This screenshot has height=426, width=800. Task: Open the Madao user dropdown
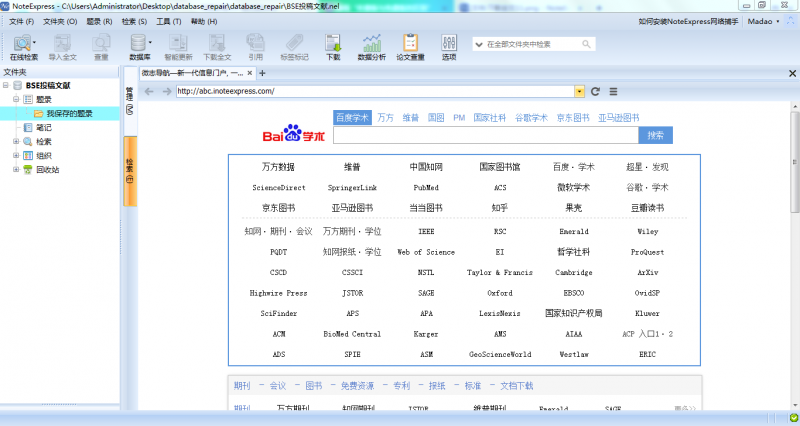coord(763,21)
